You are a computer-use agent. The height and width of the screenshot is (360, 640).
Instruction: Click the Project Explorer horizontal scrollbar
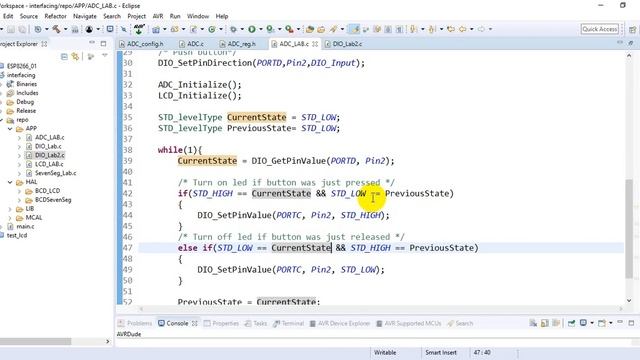click(36, 341)
